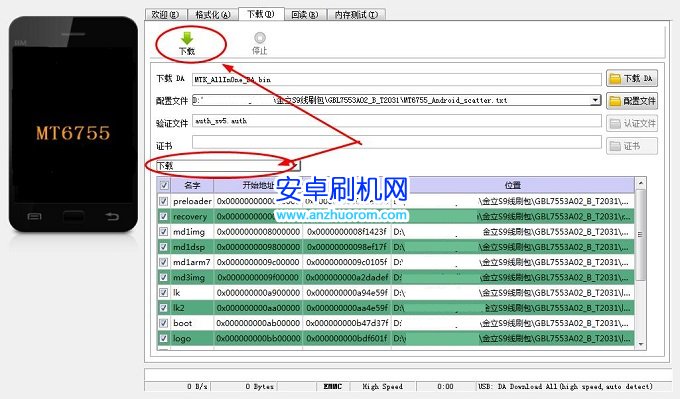Image resolution: width=680 pixels, height=399 pixels.
Task: Click end address 0x000000000a2dadef
Action: point(347,277)
